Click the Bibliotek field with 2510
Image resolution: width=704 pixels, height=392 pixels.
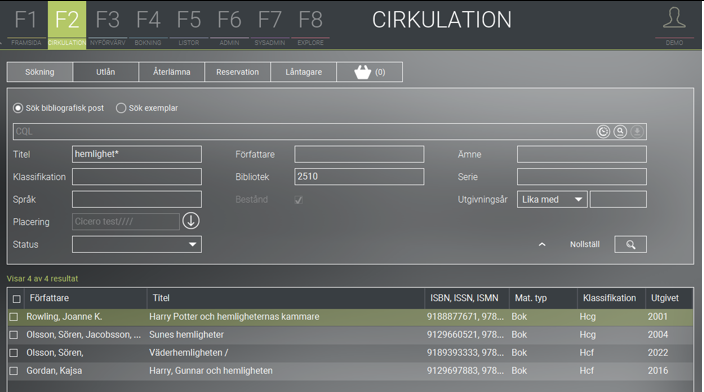click(359, 176)
